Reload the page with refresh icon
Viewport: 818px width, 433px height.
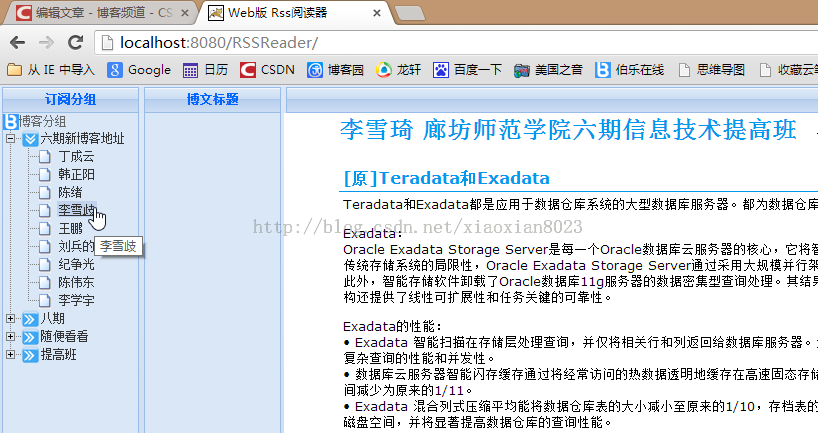click(76, 43)
